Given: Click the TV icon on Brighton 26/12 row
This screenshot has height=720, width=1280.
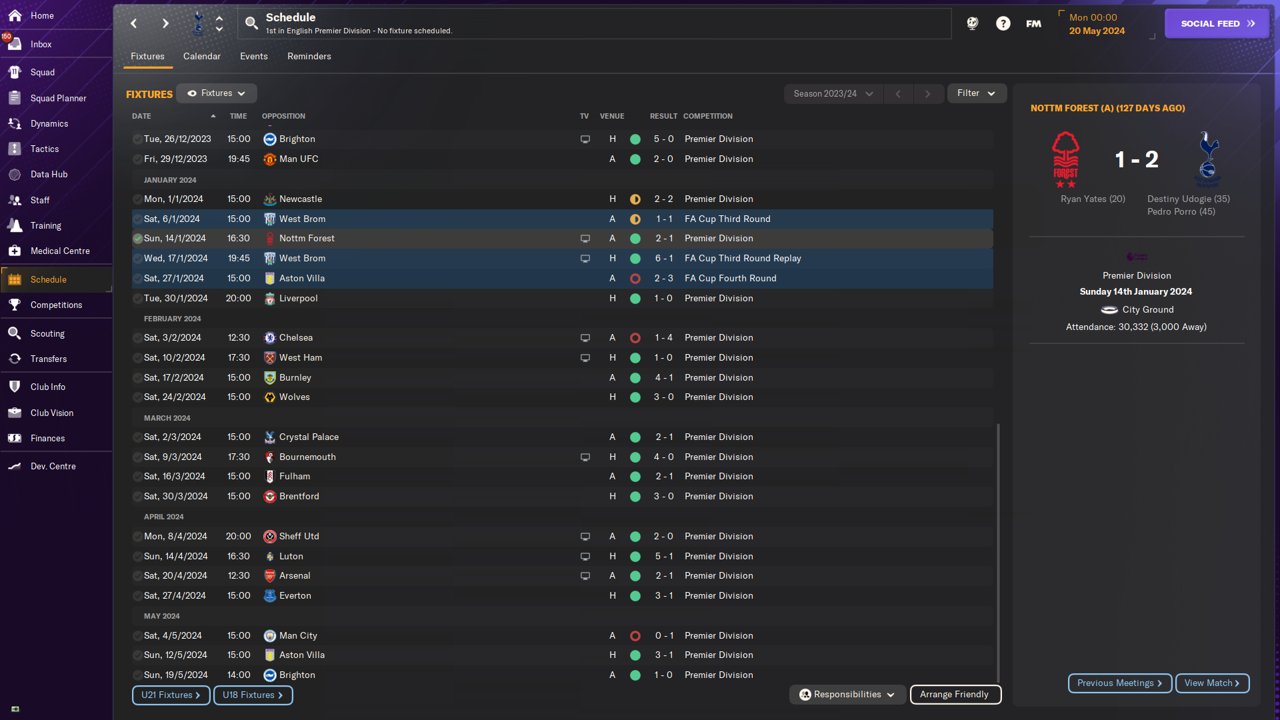Looking at the screenshot, I should coord(585,139).
